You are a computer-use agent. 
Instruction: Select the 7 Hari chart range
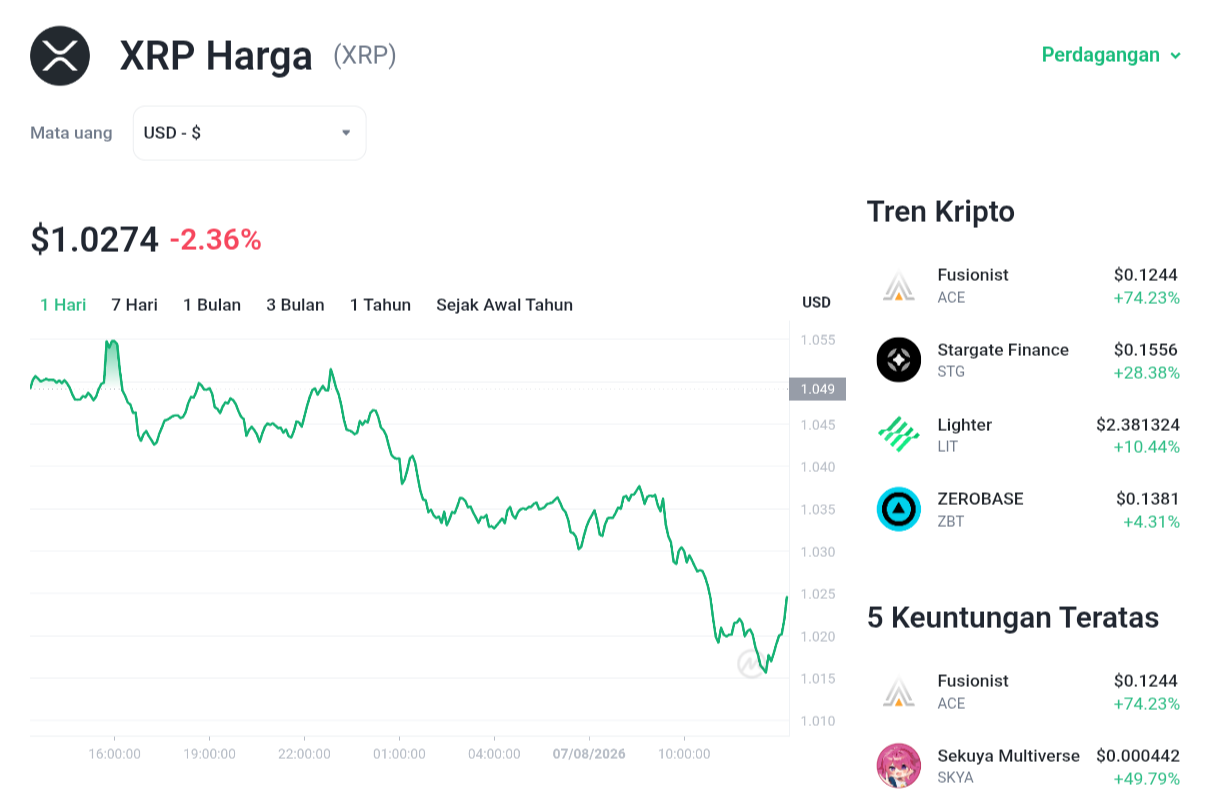[x=134, y=305]
